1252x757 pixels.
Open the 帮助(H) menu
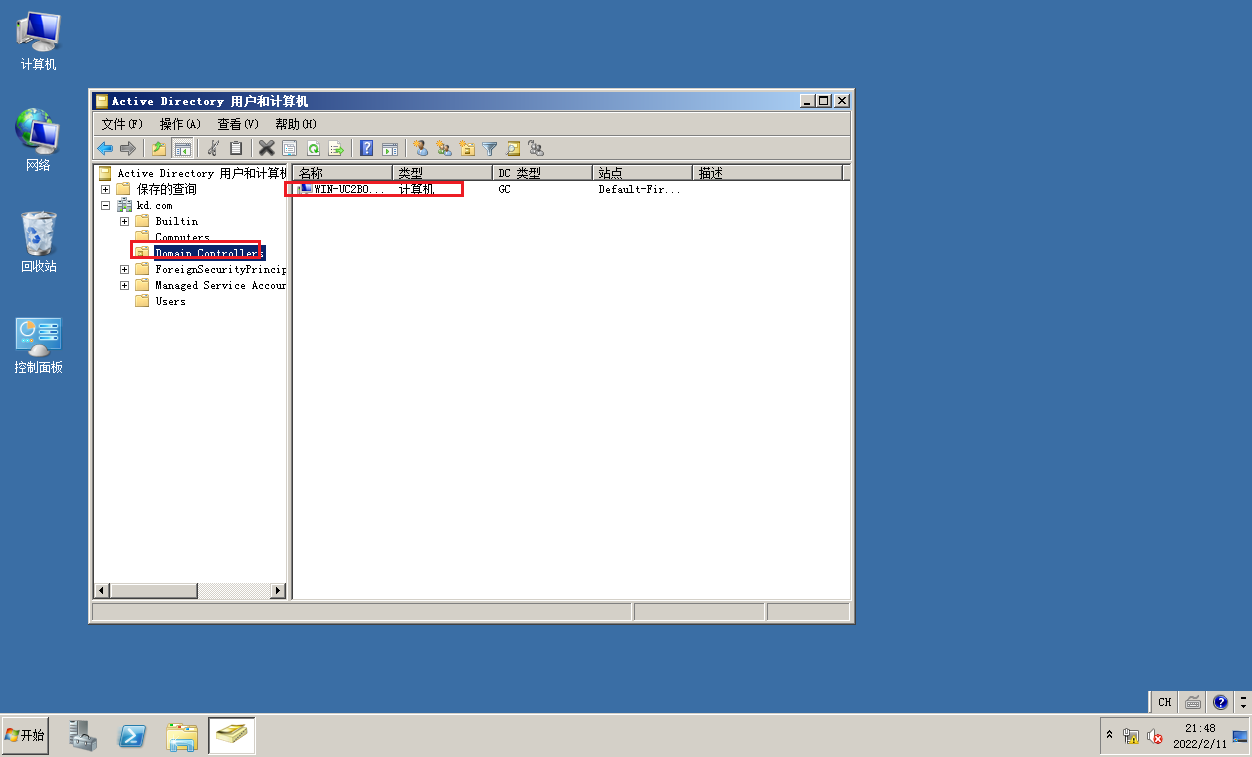[x=296, y=124]
